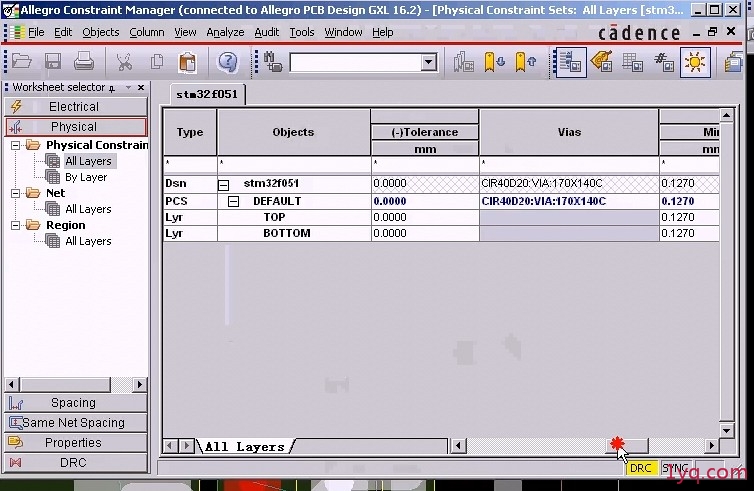Toggle the sun analysis mode icon
This screenshot has width=754, height=491.
click(x=695, y=63)
